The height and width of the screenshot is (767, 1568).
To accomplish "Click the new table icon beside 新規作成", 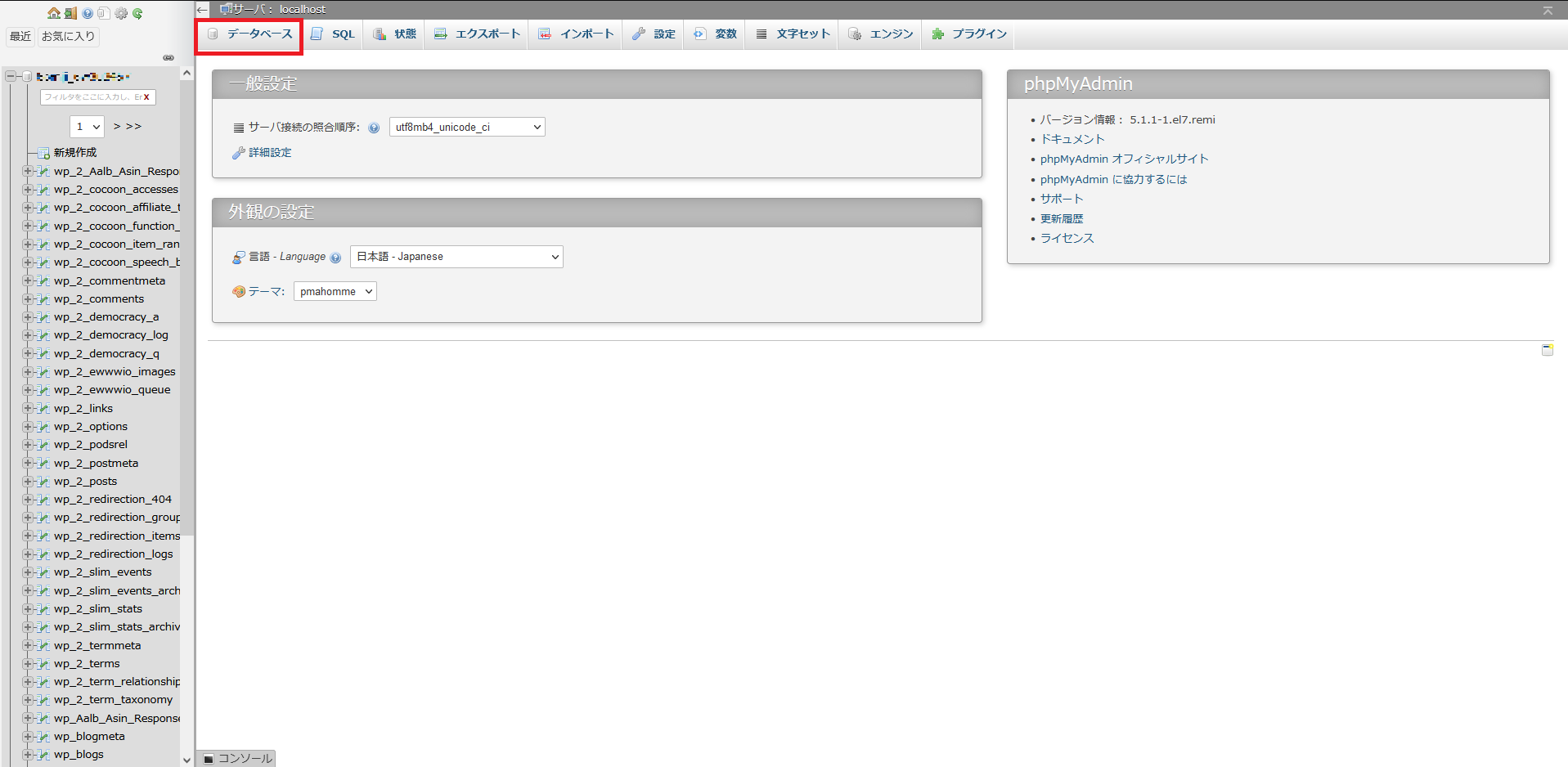I will (43, 153).
